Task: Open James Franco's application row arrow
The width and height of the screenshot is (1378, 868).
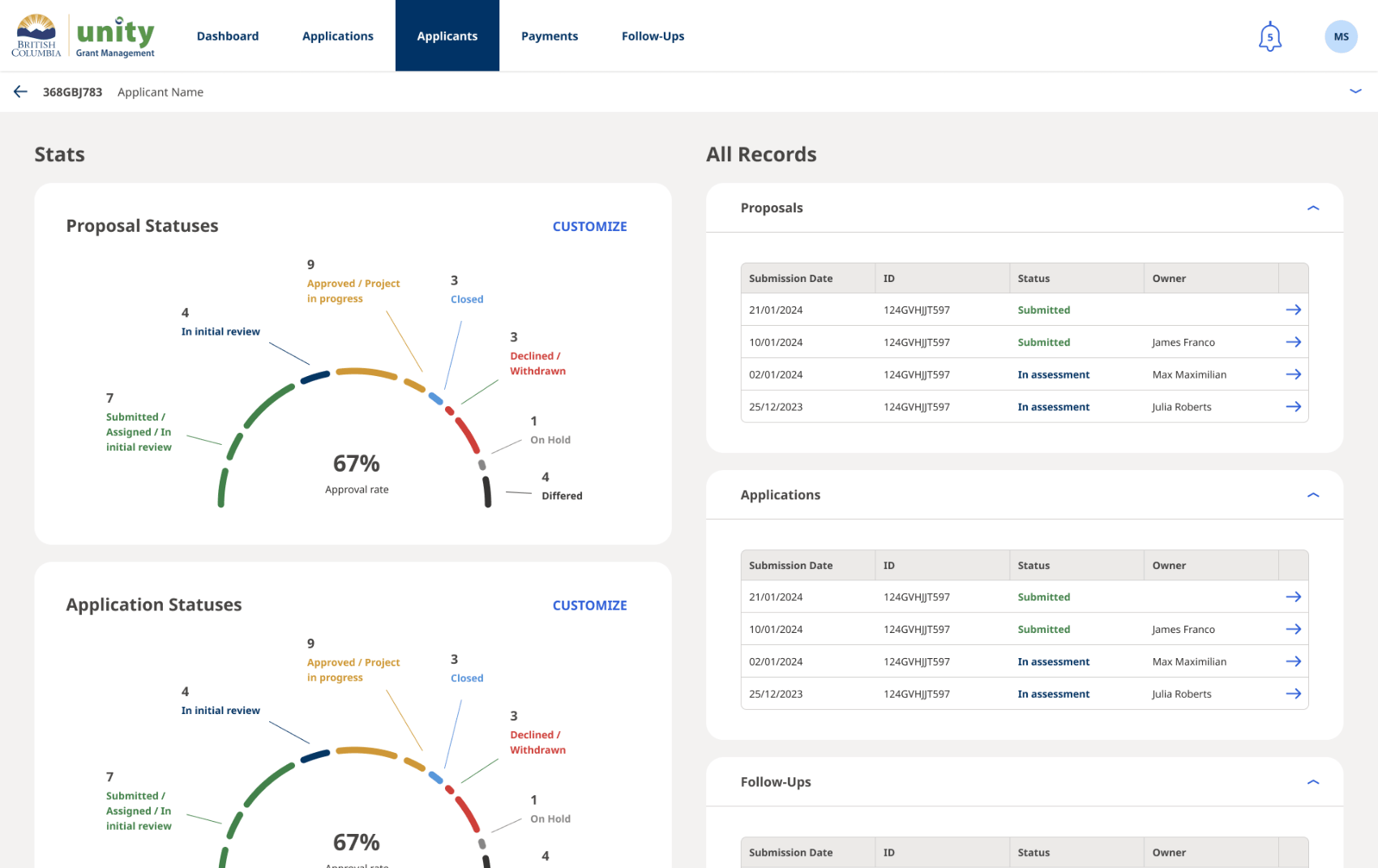Action: click(x=1293, y=629)
